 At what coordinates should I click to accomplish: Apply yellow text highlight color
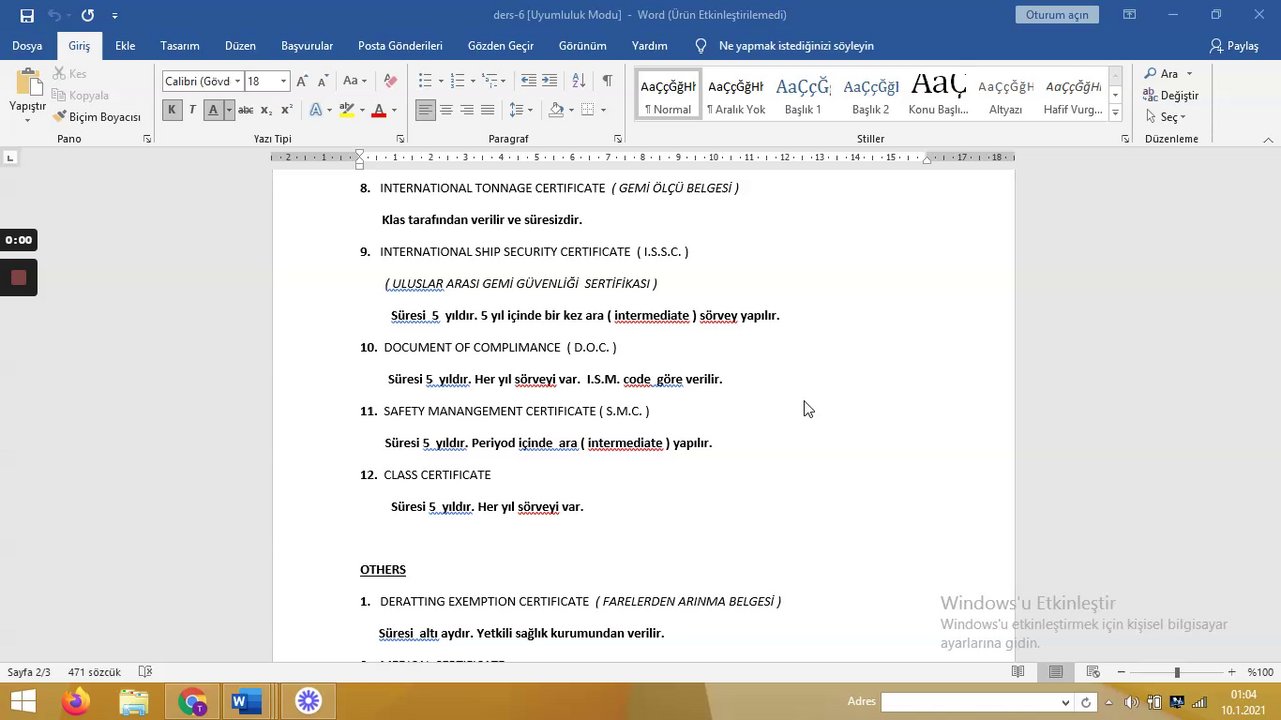346,110
